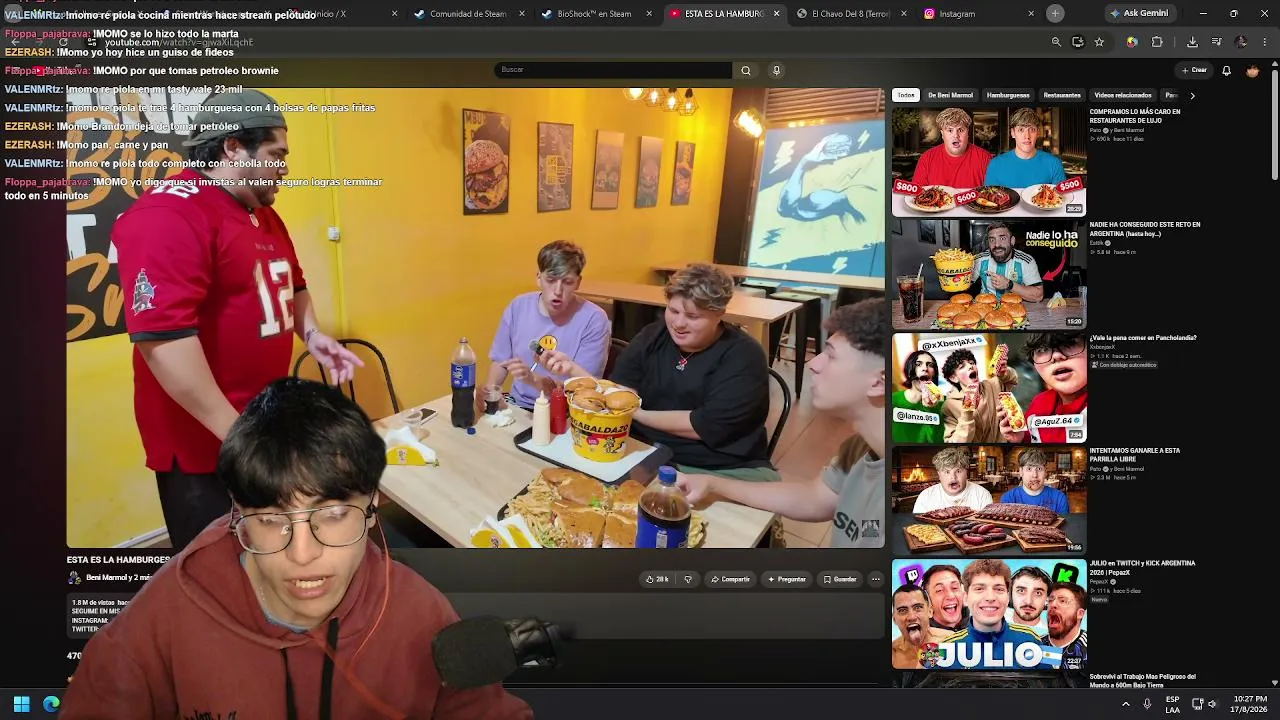Open the YouTube account avatar menu
Screen dimensions: 1280x720
tap(1252, 71)
